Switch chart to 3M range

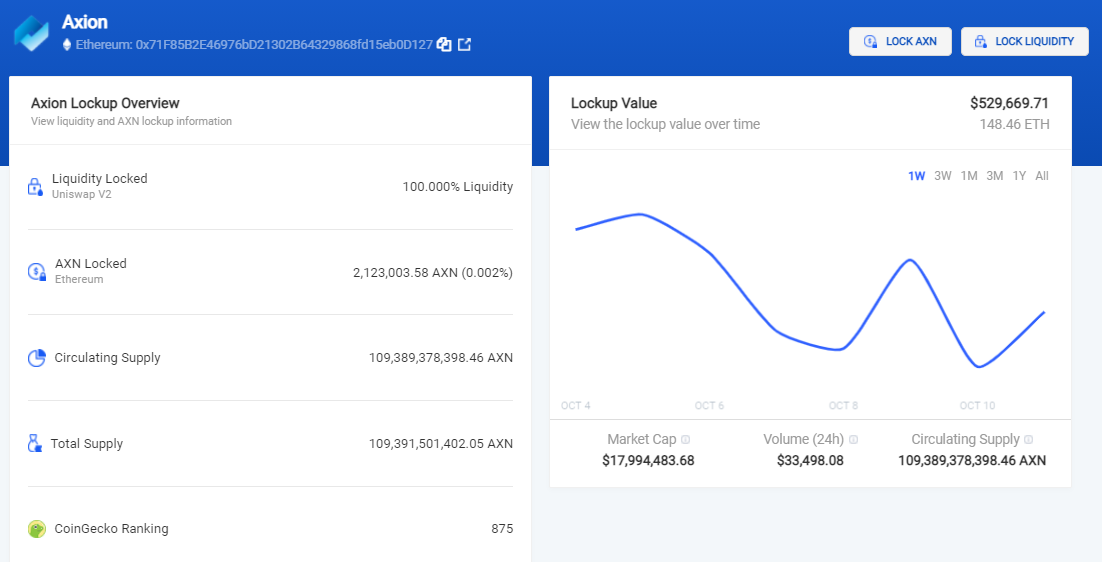pyautogui.click(x=994, y=176)
